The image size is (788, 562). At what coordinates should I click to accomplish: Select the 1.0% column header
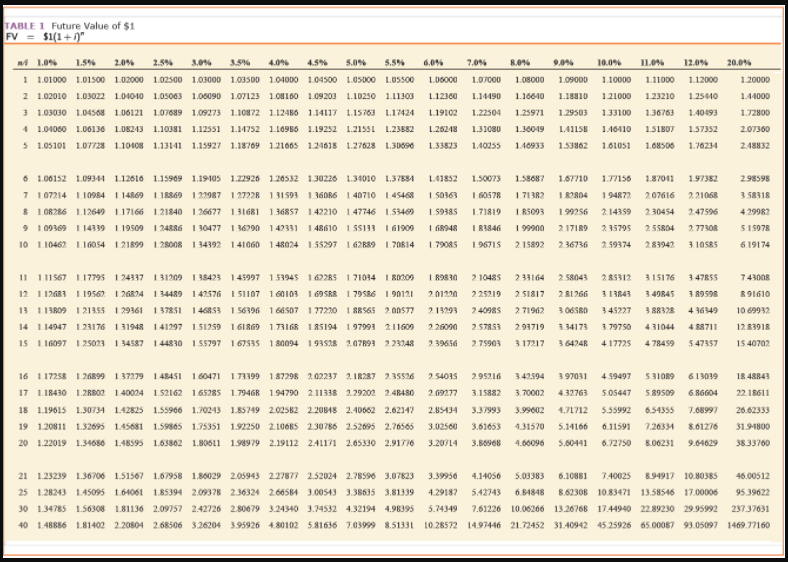pyautogui.click(x=47, y=63)
